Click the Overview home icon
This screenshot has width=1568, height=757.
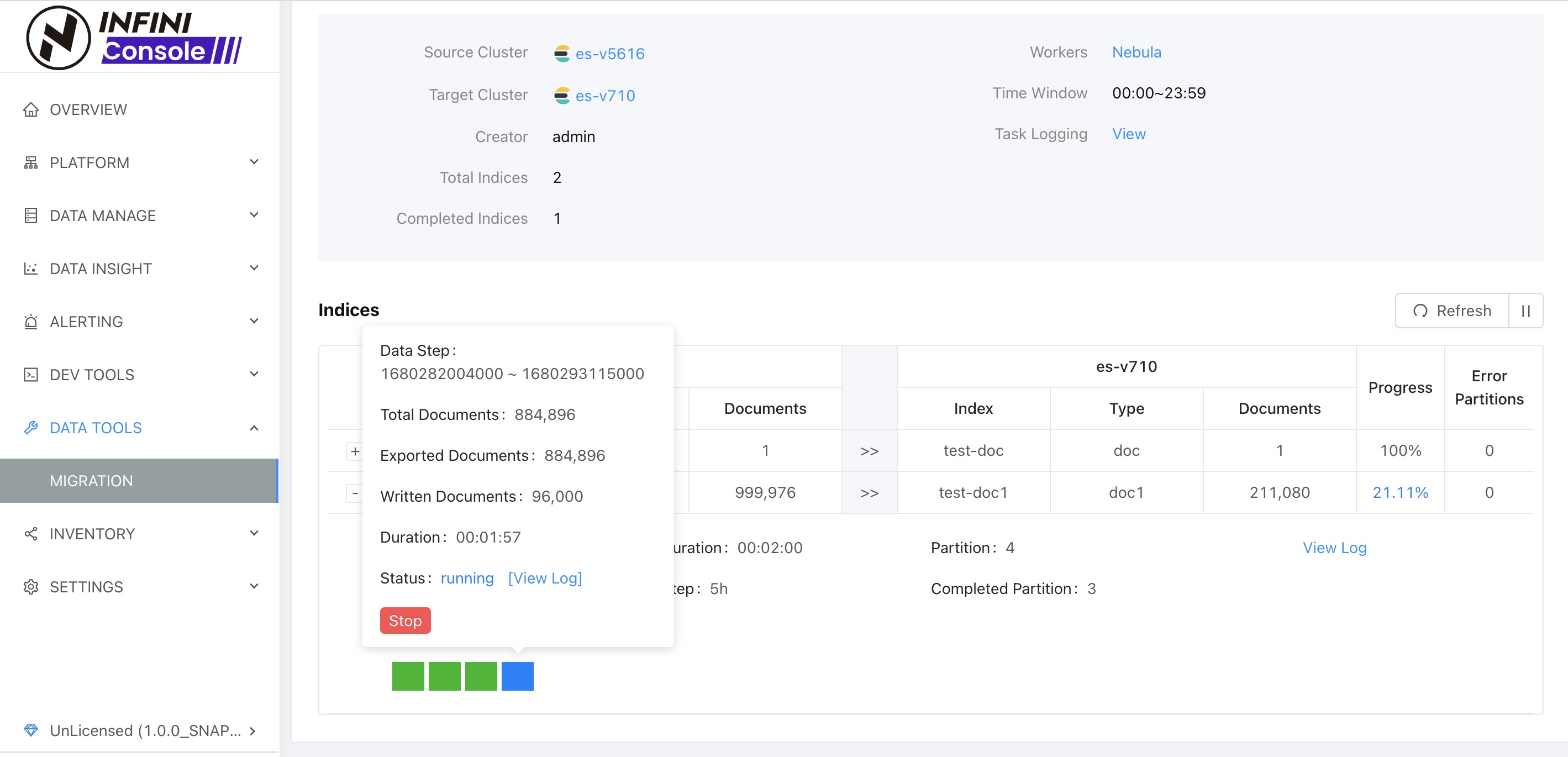30,109
